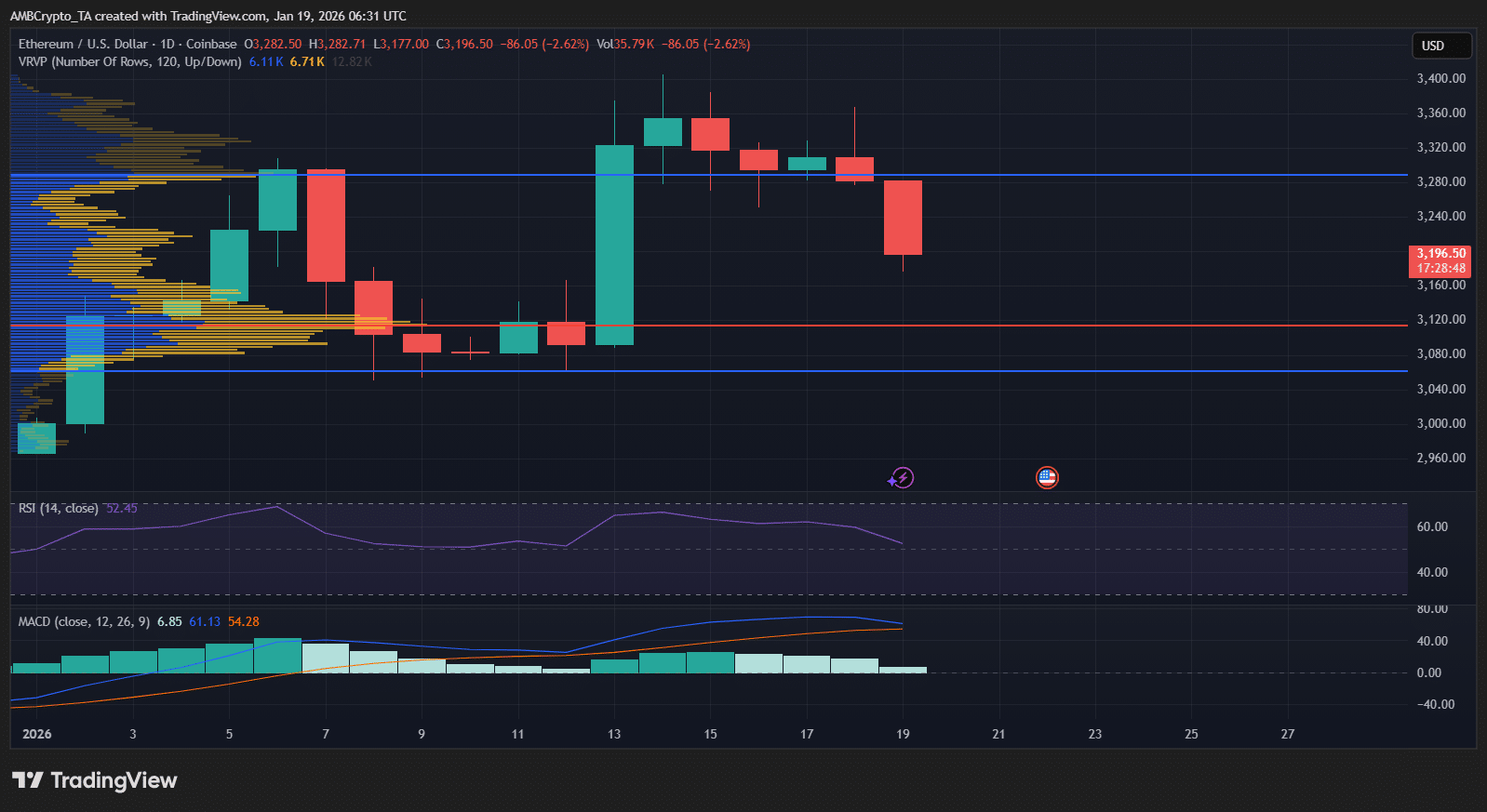The width and height of the screenshot is (1487, 812).
Task: Click the Ethereum / U.S. Dollar symbol title
Action: tap(84, 44)
